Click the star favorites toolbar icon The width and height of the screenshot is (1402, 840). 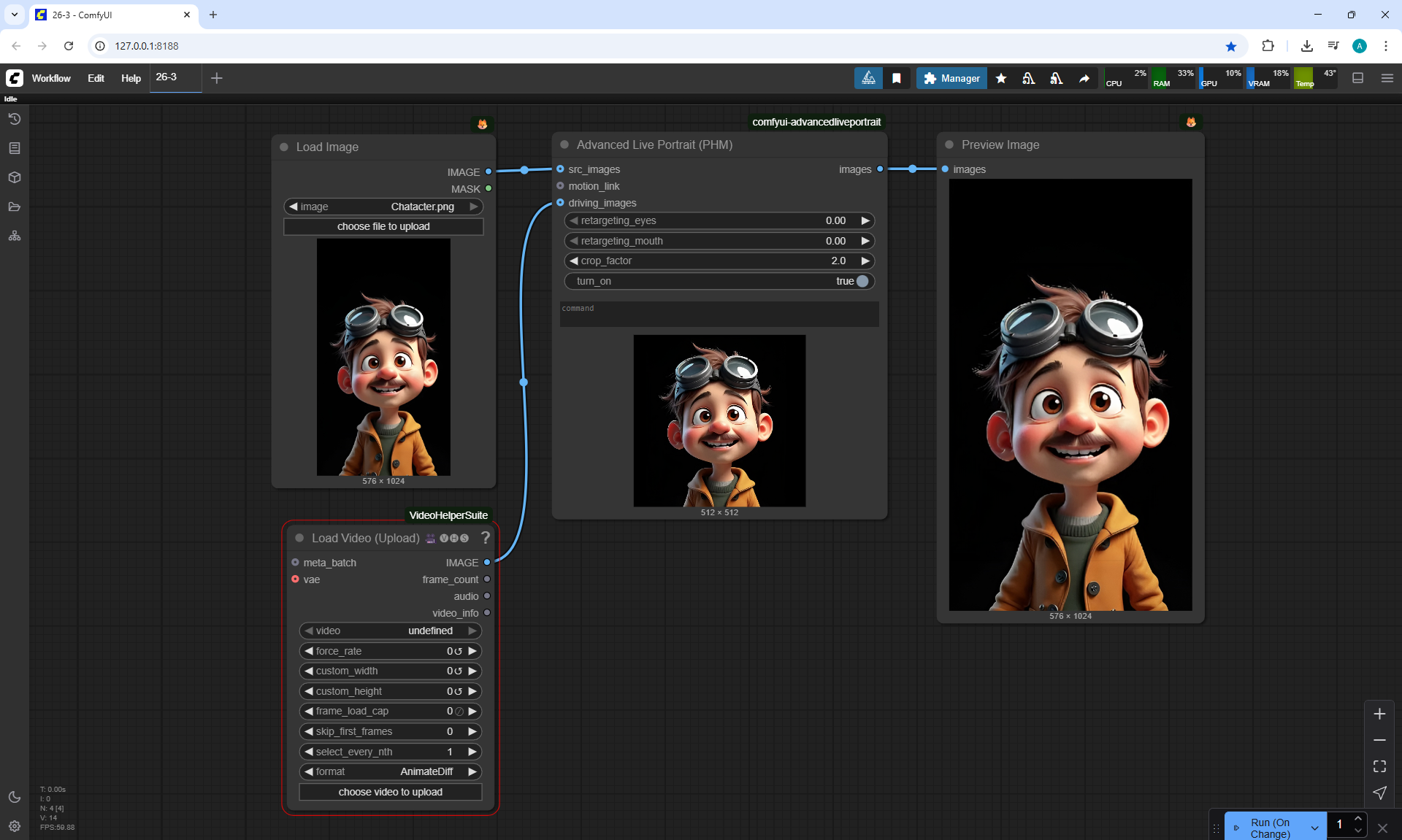(x=1001, y=78)
